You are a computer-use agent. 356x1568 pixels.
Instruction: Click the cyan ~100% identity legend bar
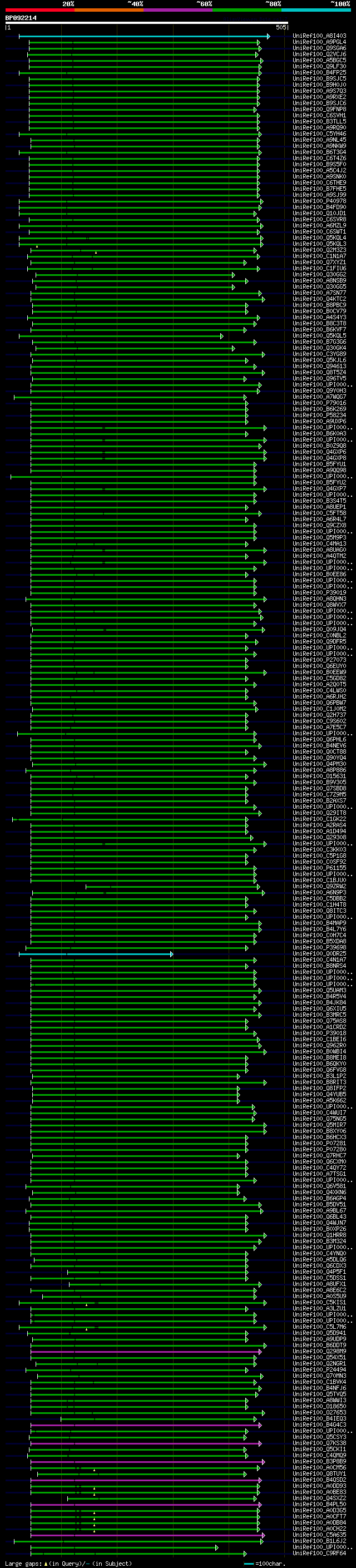point(316,10)
